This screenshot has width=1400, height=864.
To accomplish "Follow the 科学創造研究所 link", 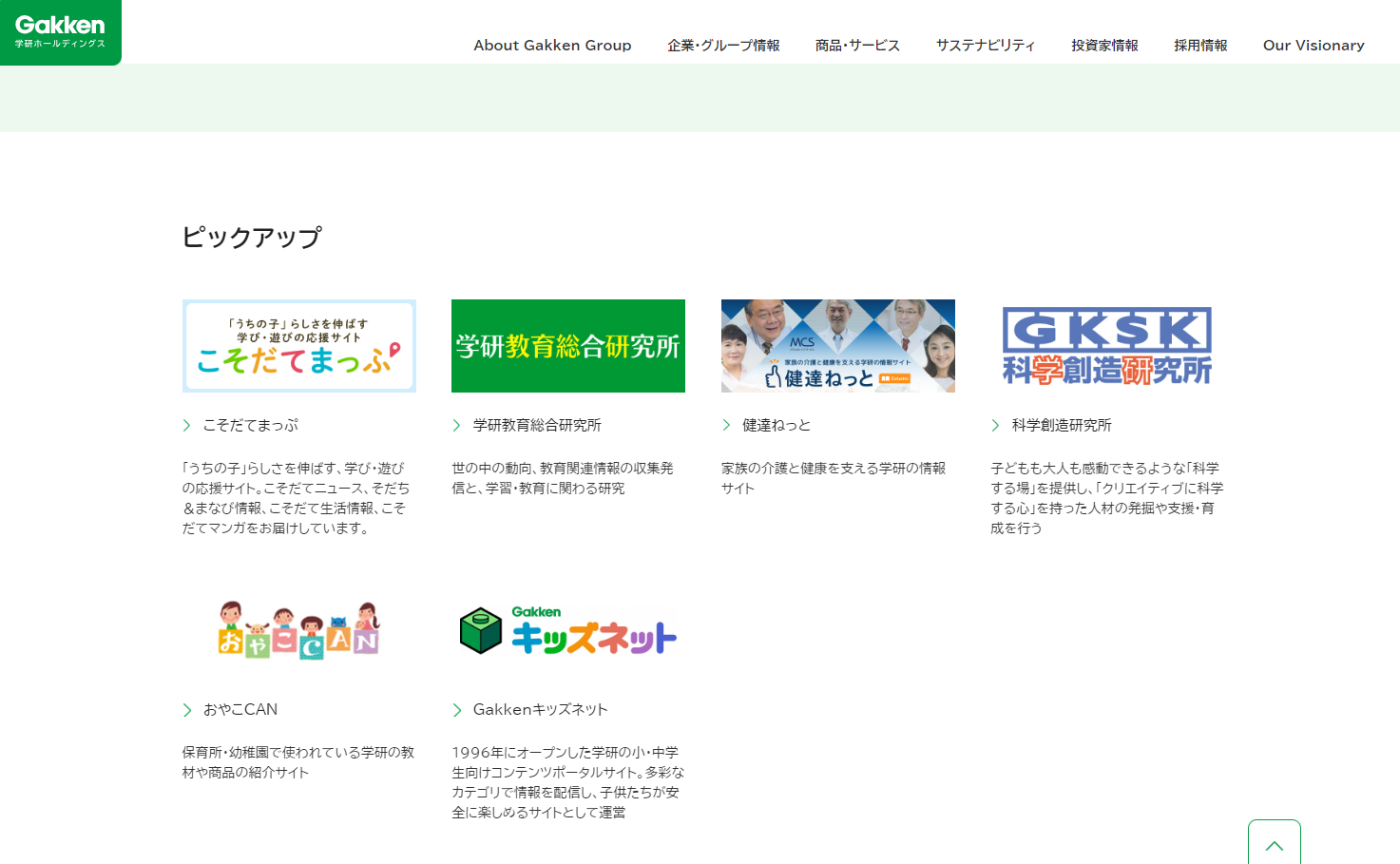I will (1062, 425).
